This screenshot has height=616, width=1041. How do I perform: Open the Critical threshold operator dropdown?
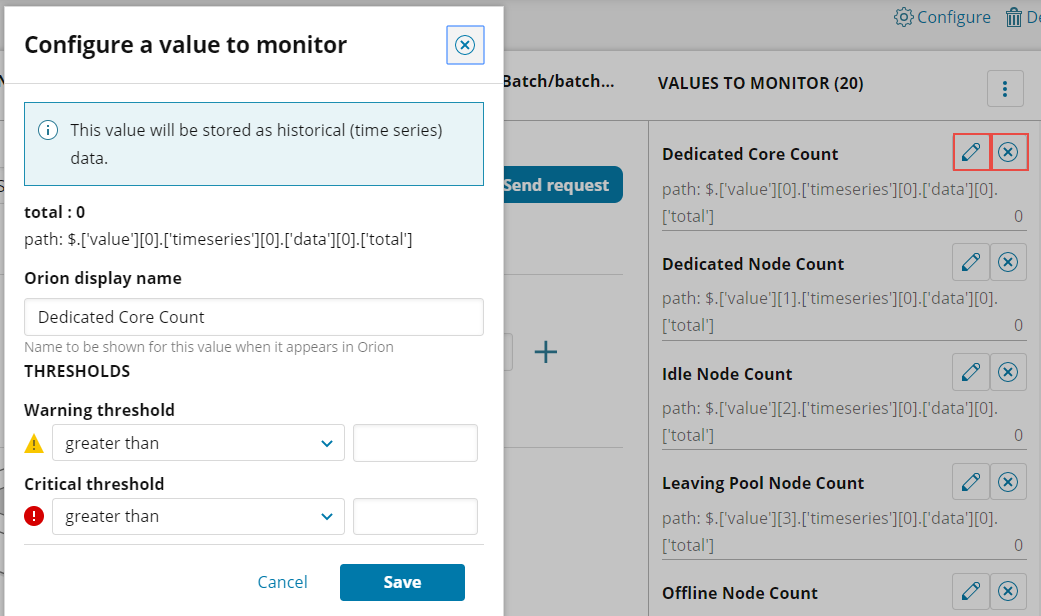198,517
